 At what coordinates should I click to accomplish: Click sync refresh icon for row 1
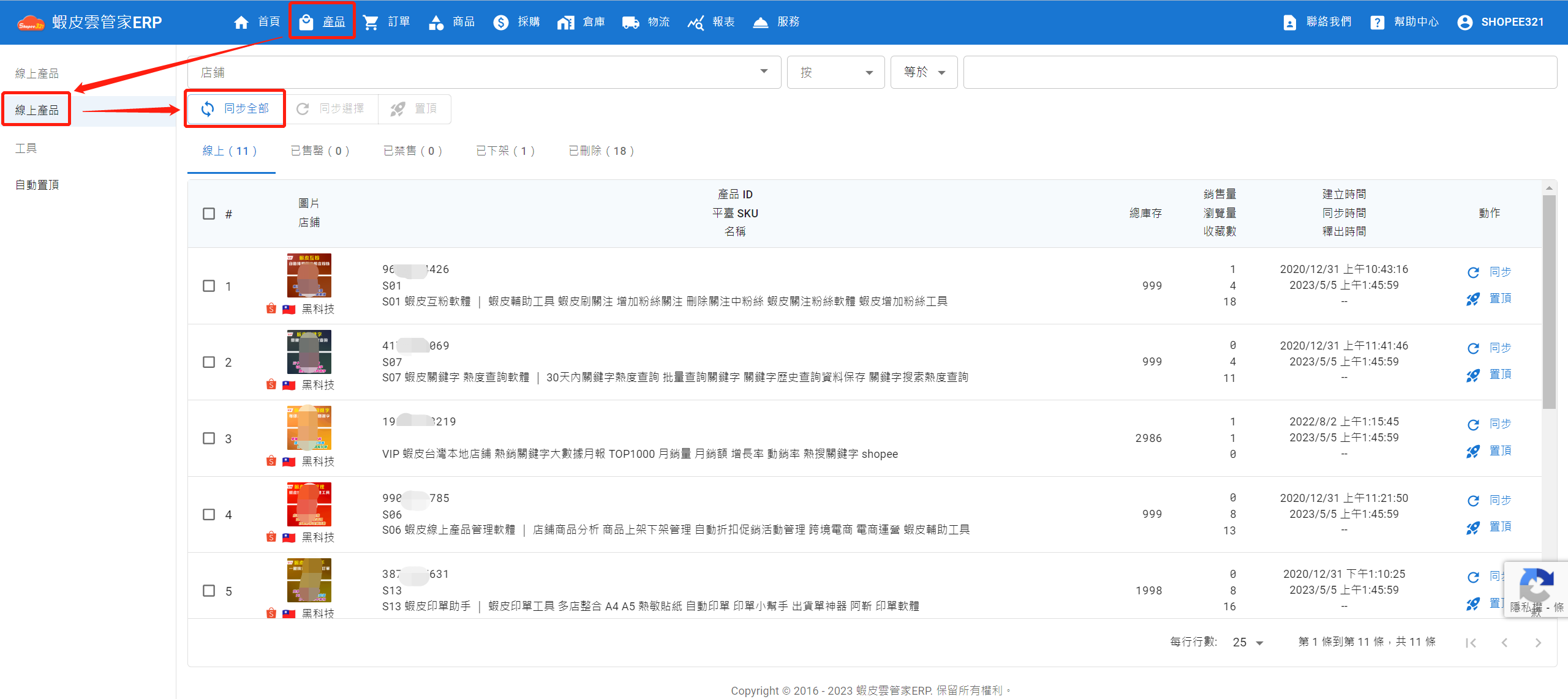pos(1473,272)
